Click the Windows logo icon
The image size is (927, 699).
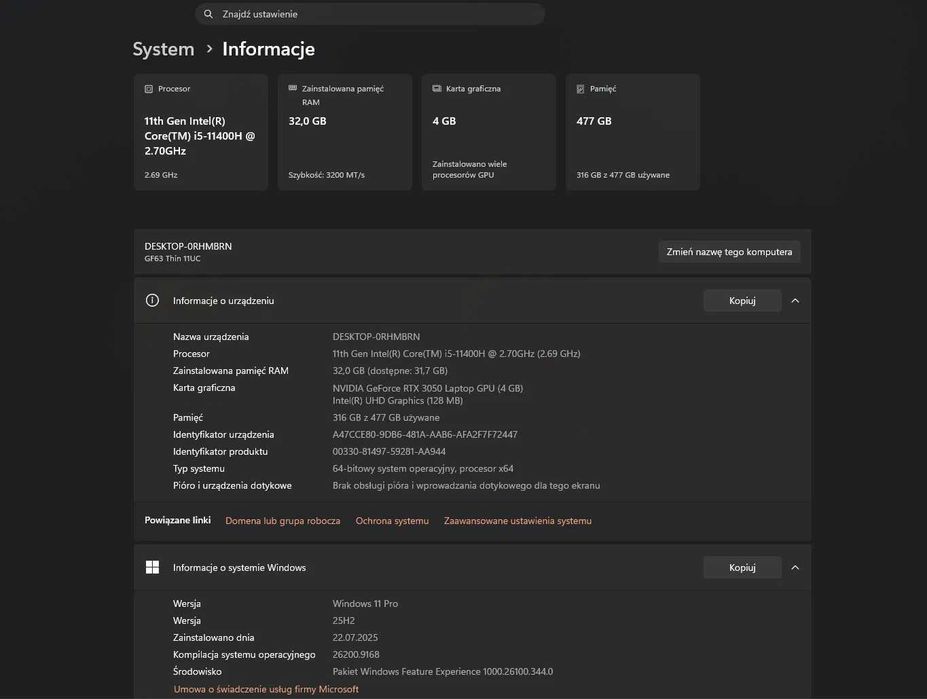point(152,567)
